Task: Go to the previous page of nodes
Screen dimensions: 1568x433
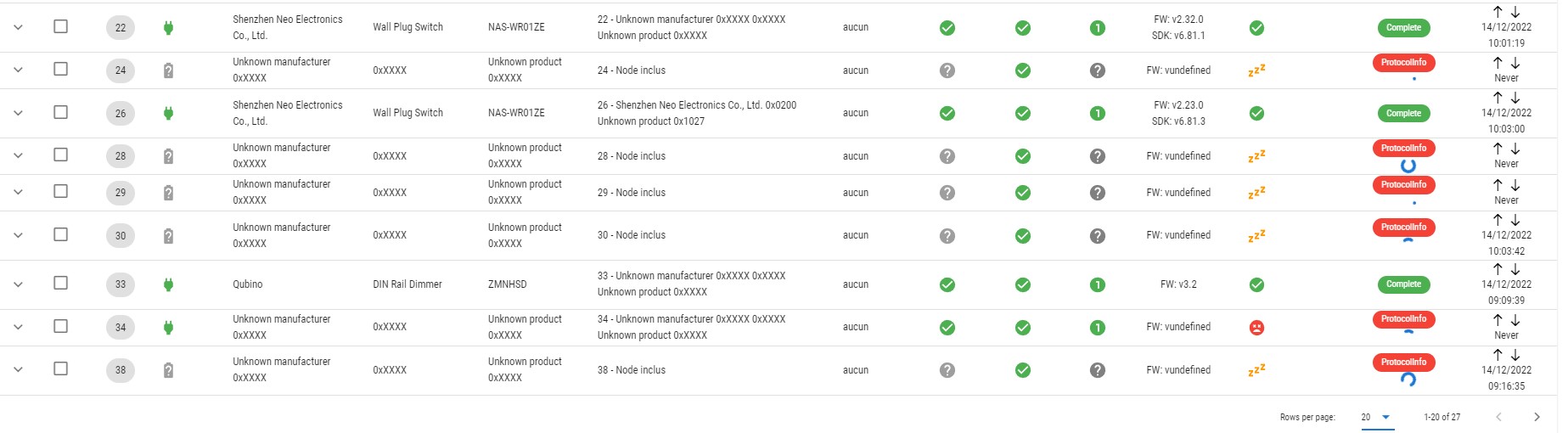Action: [1499, 417]
